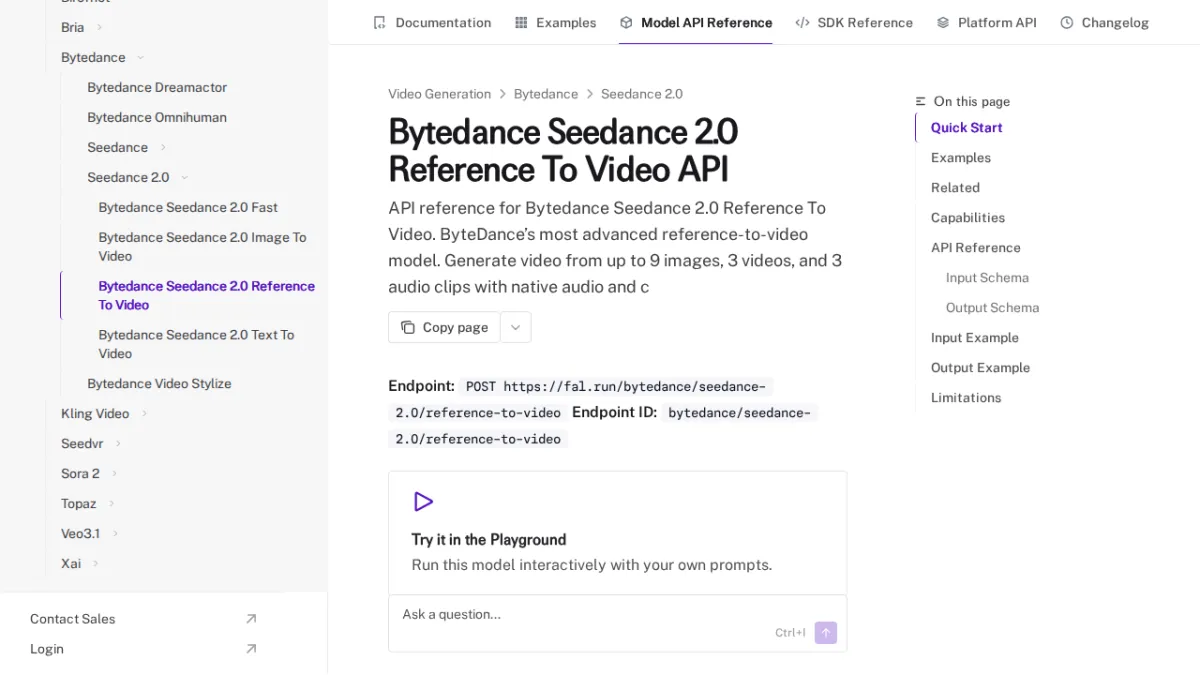Click the Model API Reference cube icon

pyautogui.click(x=626, y=22)
